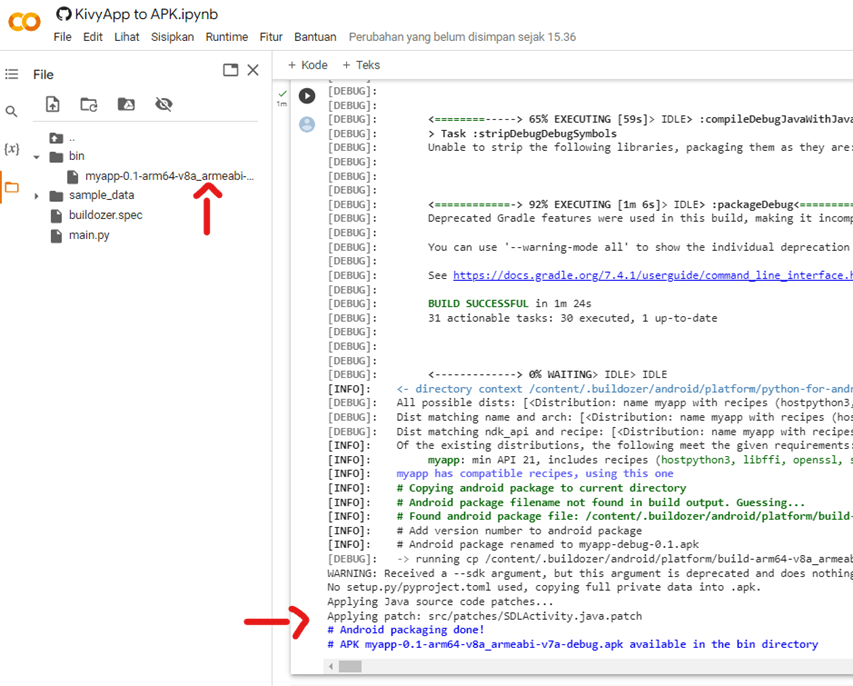
Task: Click the Files folder sidebar icon
Action: click(x=12, y=187)
